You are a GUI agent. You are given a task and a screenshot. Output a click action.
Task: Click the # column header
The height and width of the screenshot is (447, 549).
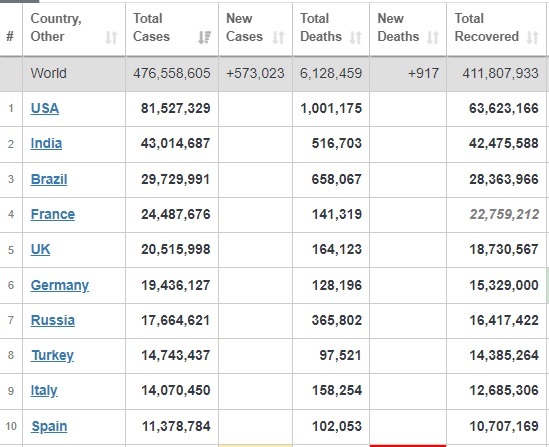coord(10,36)
